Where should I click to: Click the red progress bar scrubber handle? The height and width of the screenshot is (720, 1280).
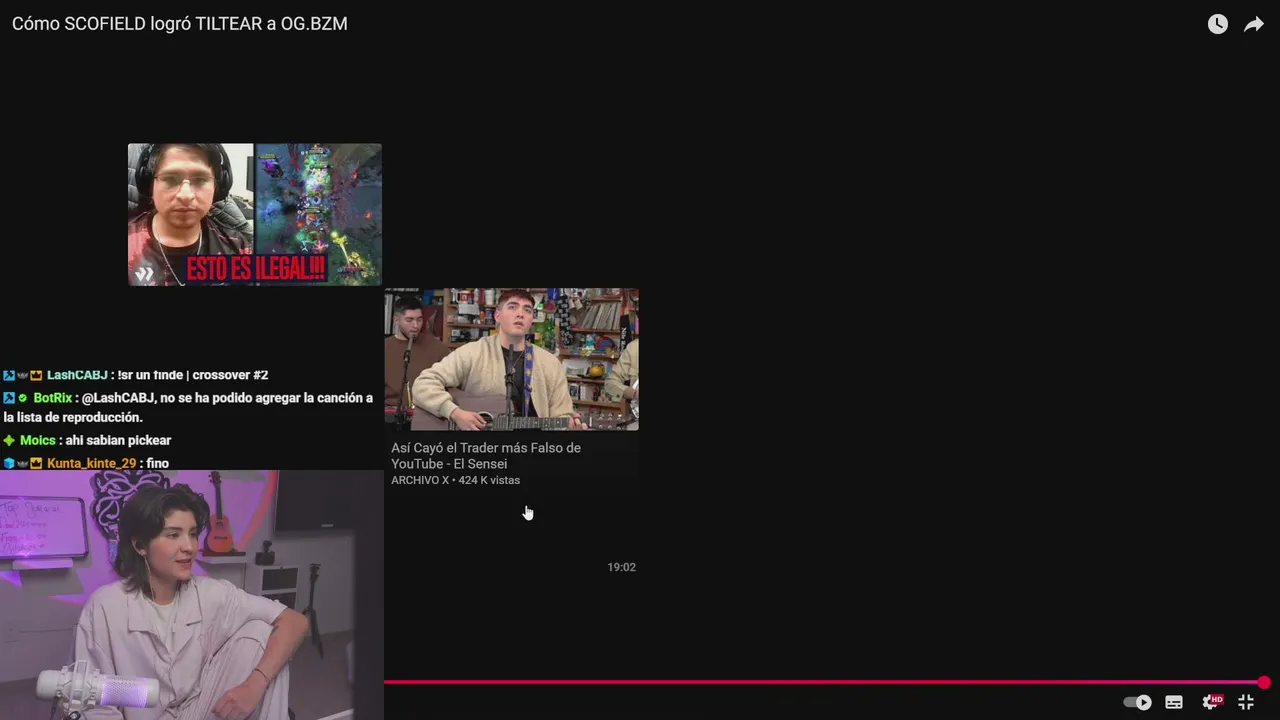click(1264, 682)
